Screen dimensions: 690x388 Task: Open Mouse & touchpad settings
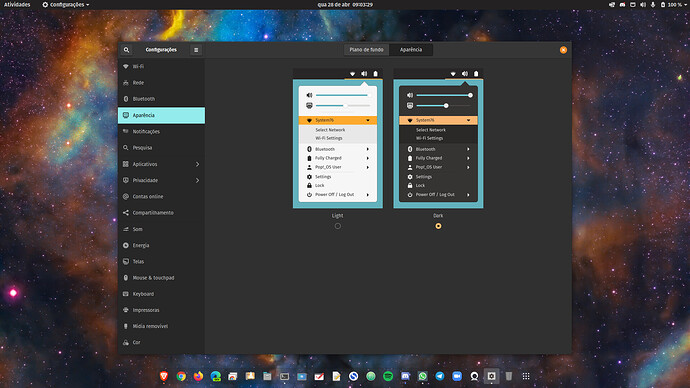[161, 278]
